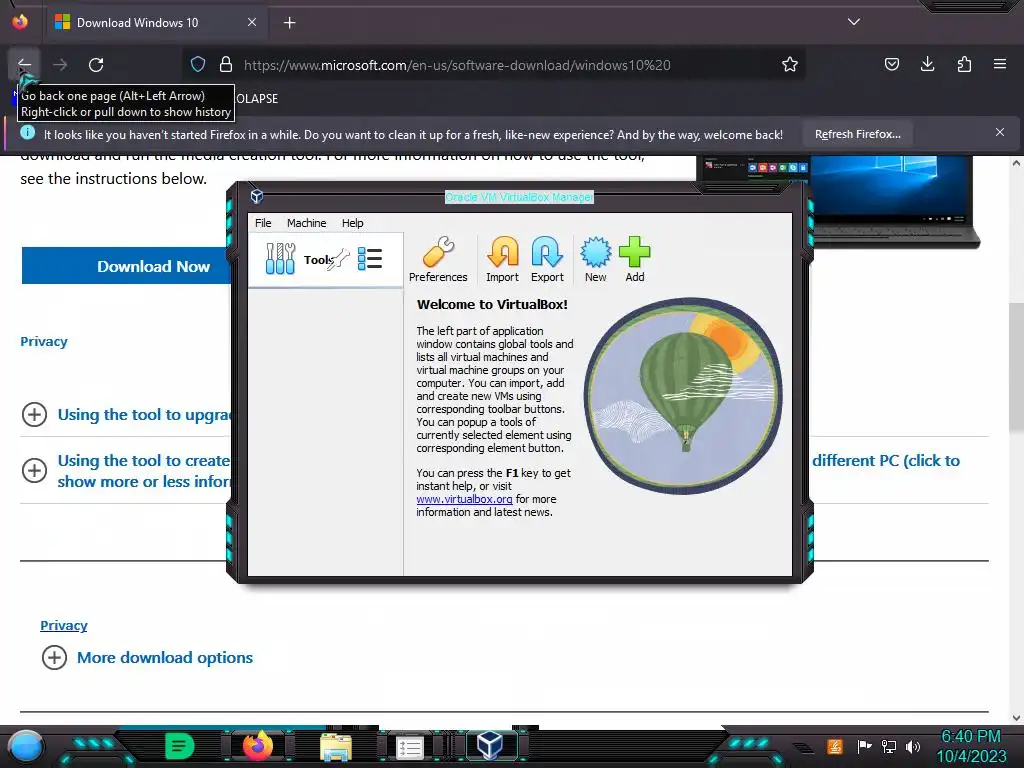The height and width of the screenshot is (768, 1024).
Task: Select the Download Windows 10 tab
Action: tap(155, 23)
